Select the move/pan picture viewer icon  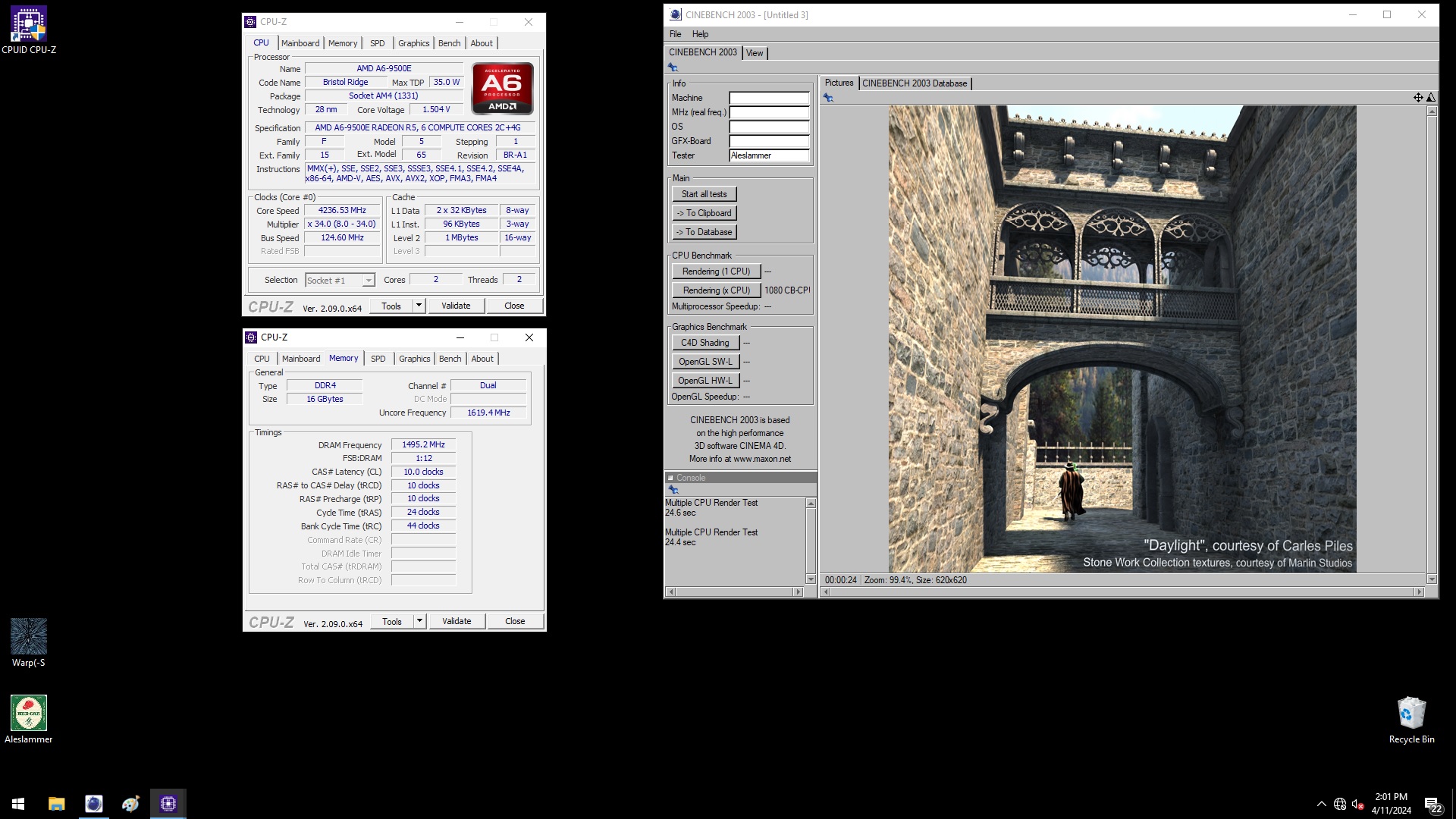1418,97
